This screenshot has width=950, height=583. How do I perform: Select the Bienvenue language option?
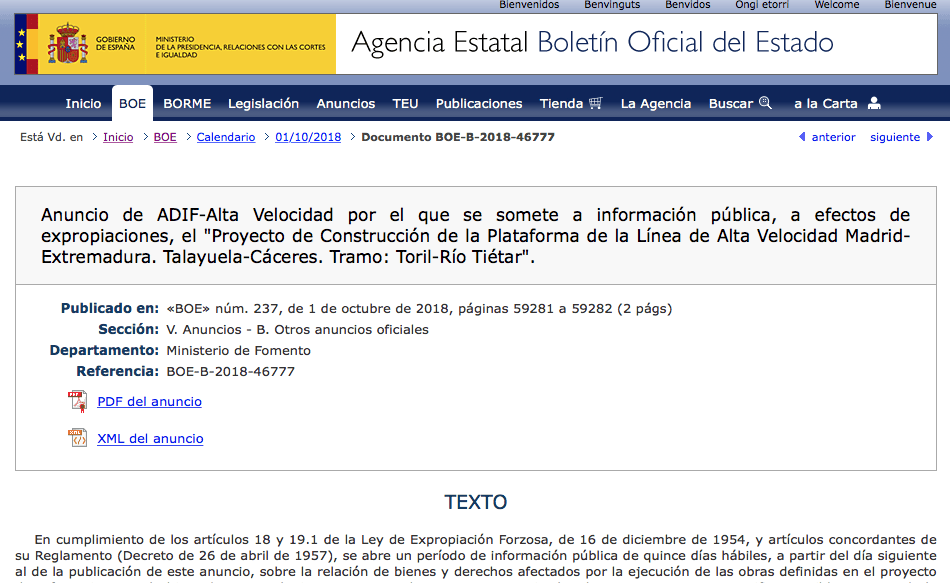tap(910, 5)
